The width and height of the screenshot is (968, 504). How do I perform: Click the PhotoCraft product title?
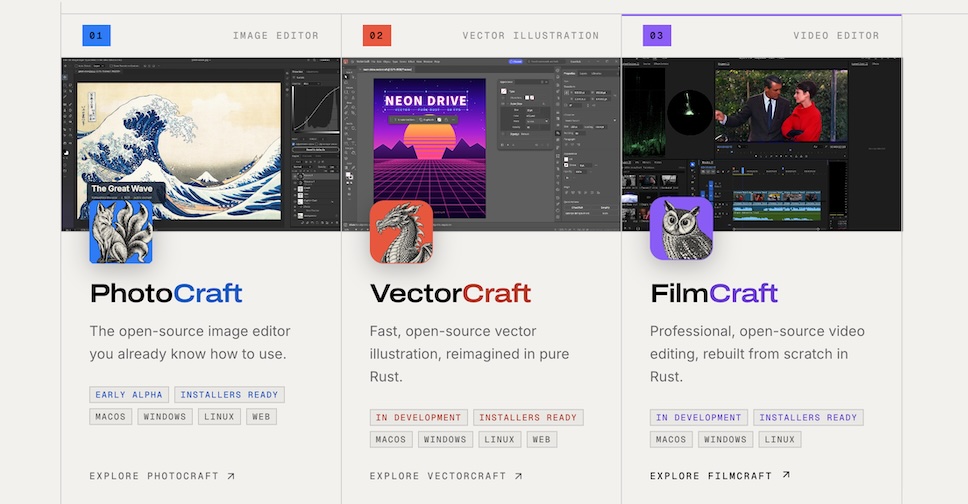tap(166, 293)
